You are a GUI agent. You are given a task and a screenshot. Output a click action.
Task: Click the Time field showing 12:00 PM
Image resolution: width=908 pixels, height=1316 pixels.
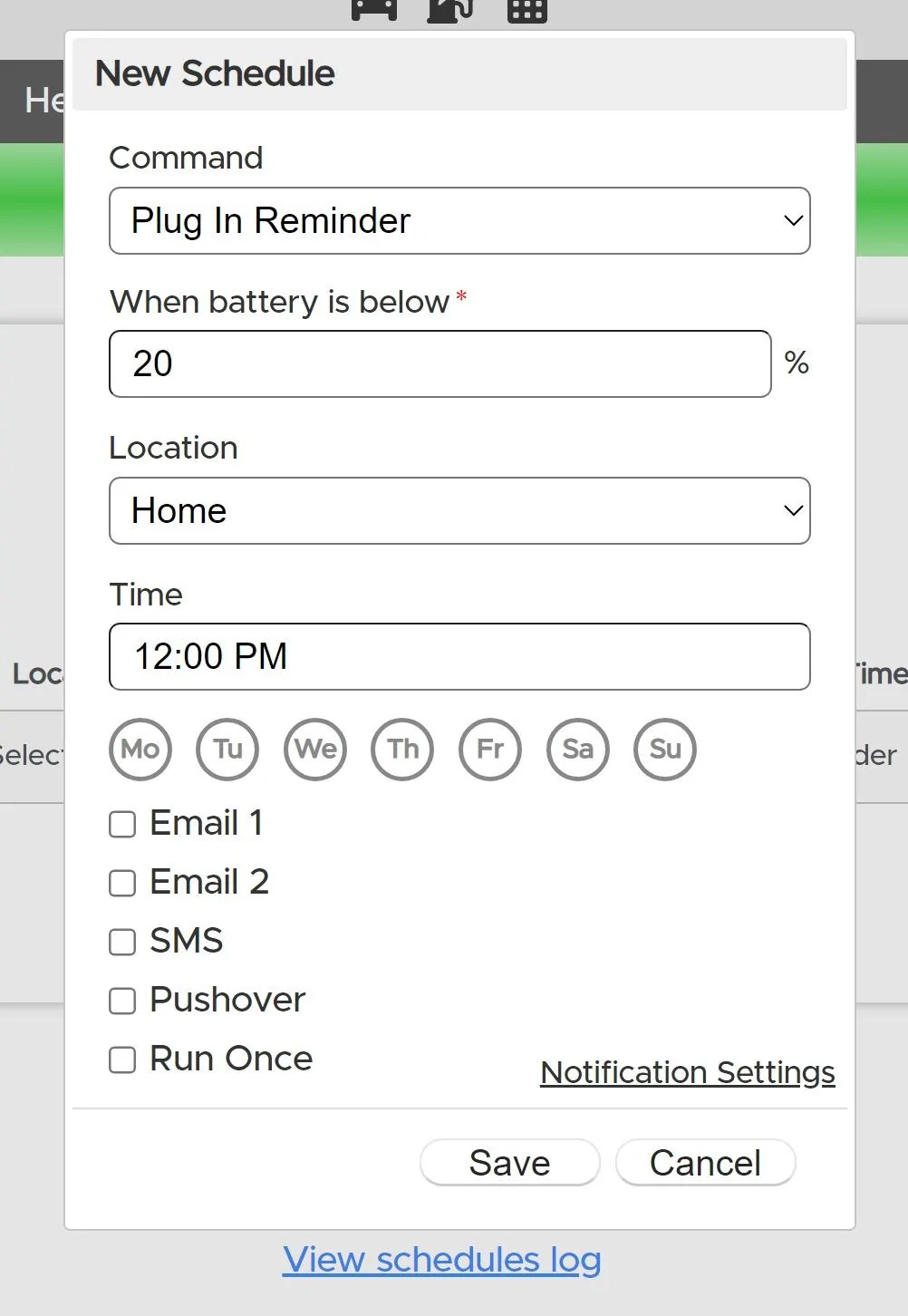(459, 656)
